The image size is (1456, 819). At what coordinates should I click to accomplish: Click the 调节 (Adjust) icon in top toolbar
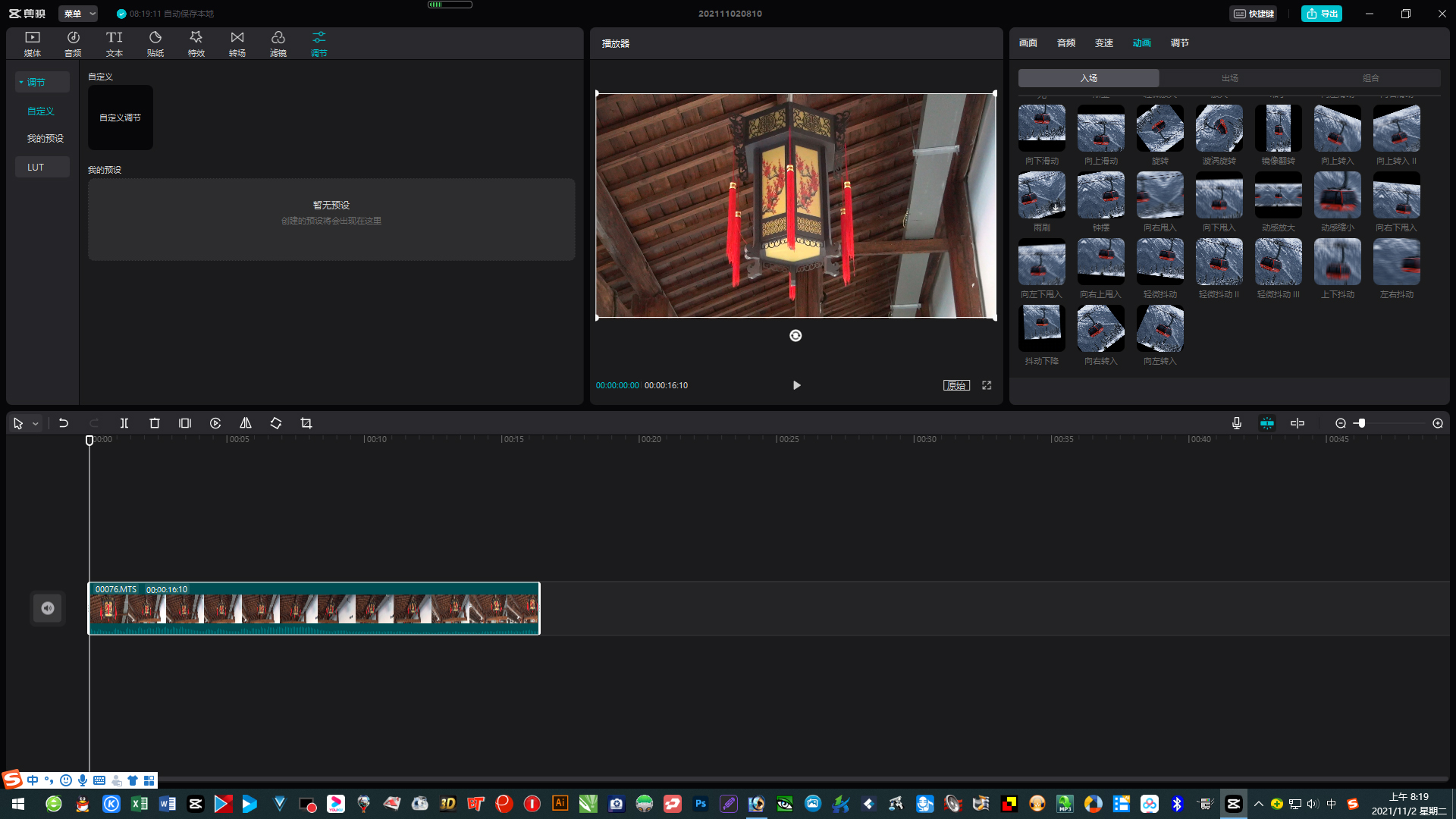(319, 44)
